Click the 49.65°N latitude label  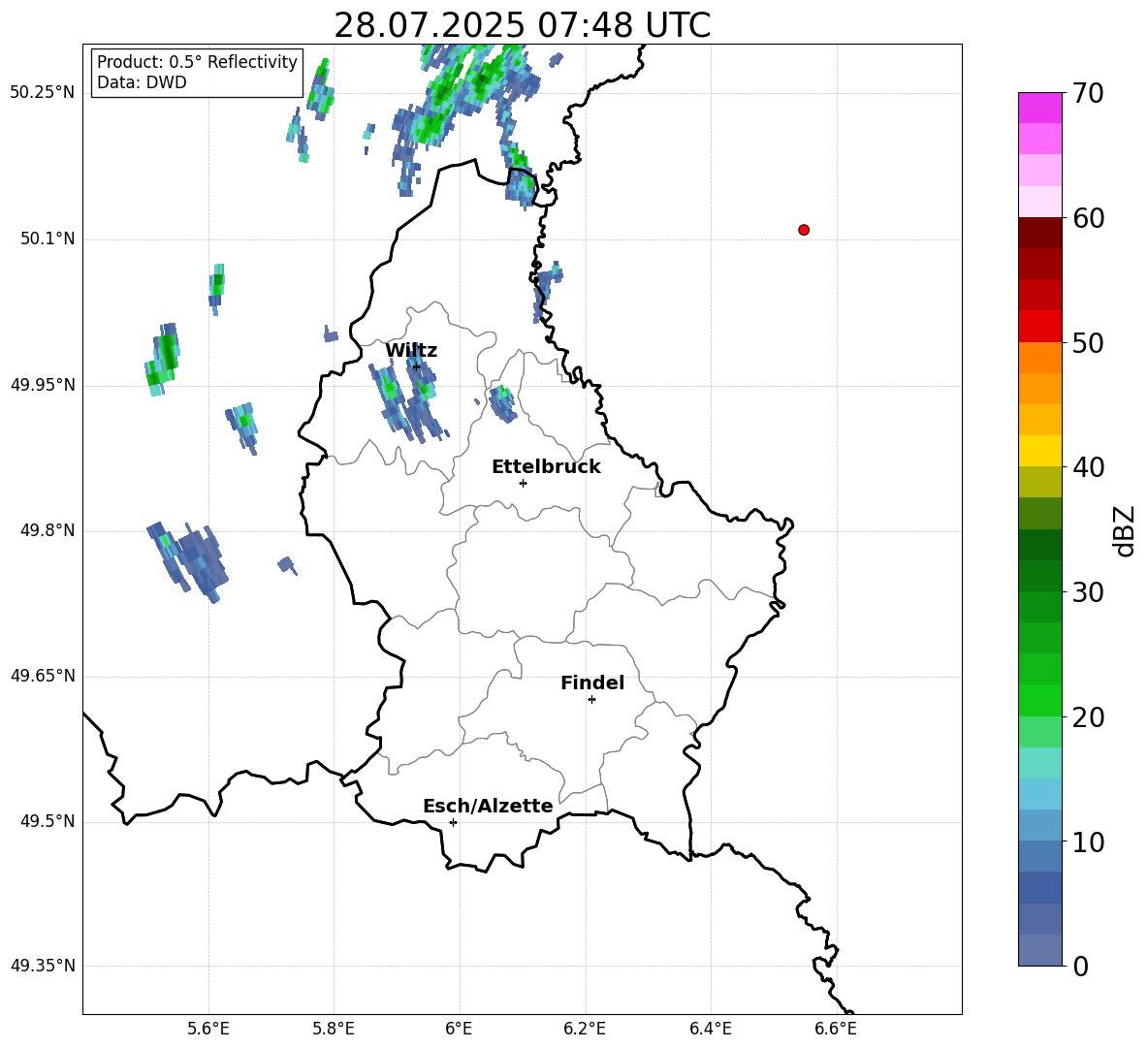pyautogui.click(x=43, y=676)
